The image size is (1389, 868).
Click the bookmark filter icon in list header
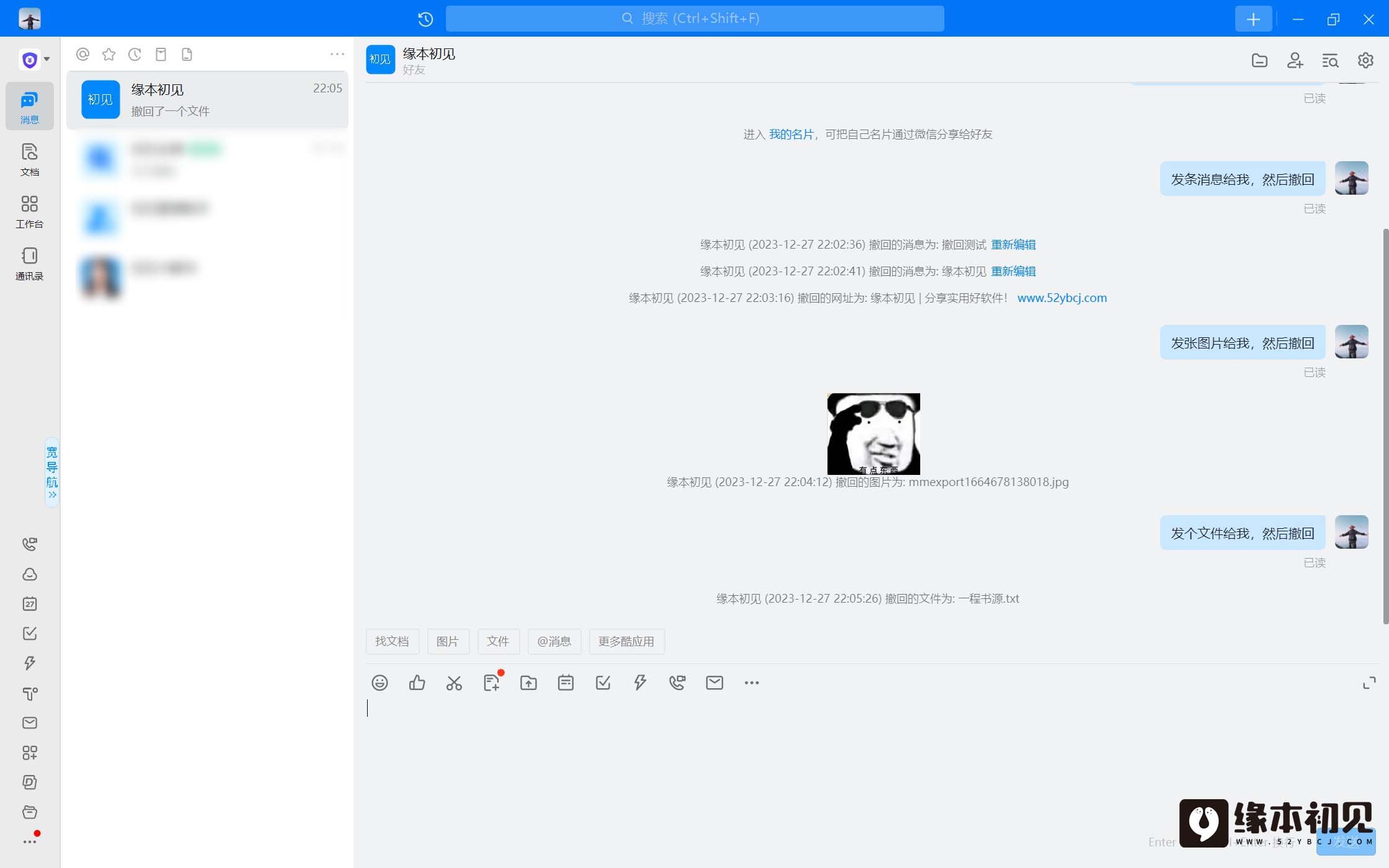coord(161,55)
